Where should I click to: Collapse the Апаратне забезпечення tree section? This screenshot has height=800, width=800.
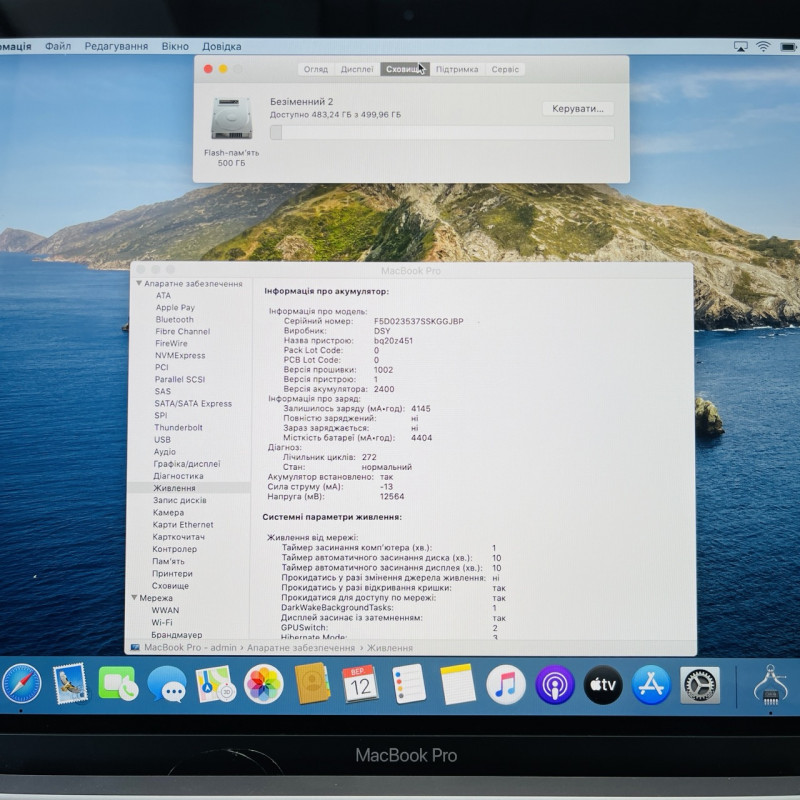point(139,283)
